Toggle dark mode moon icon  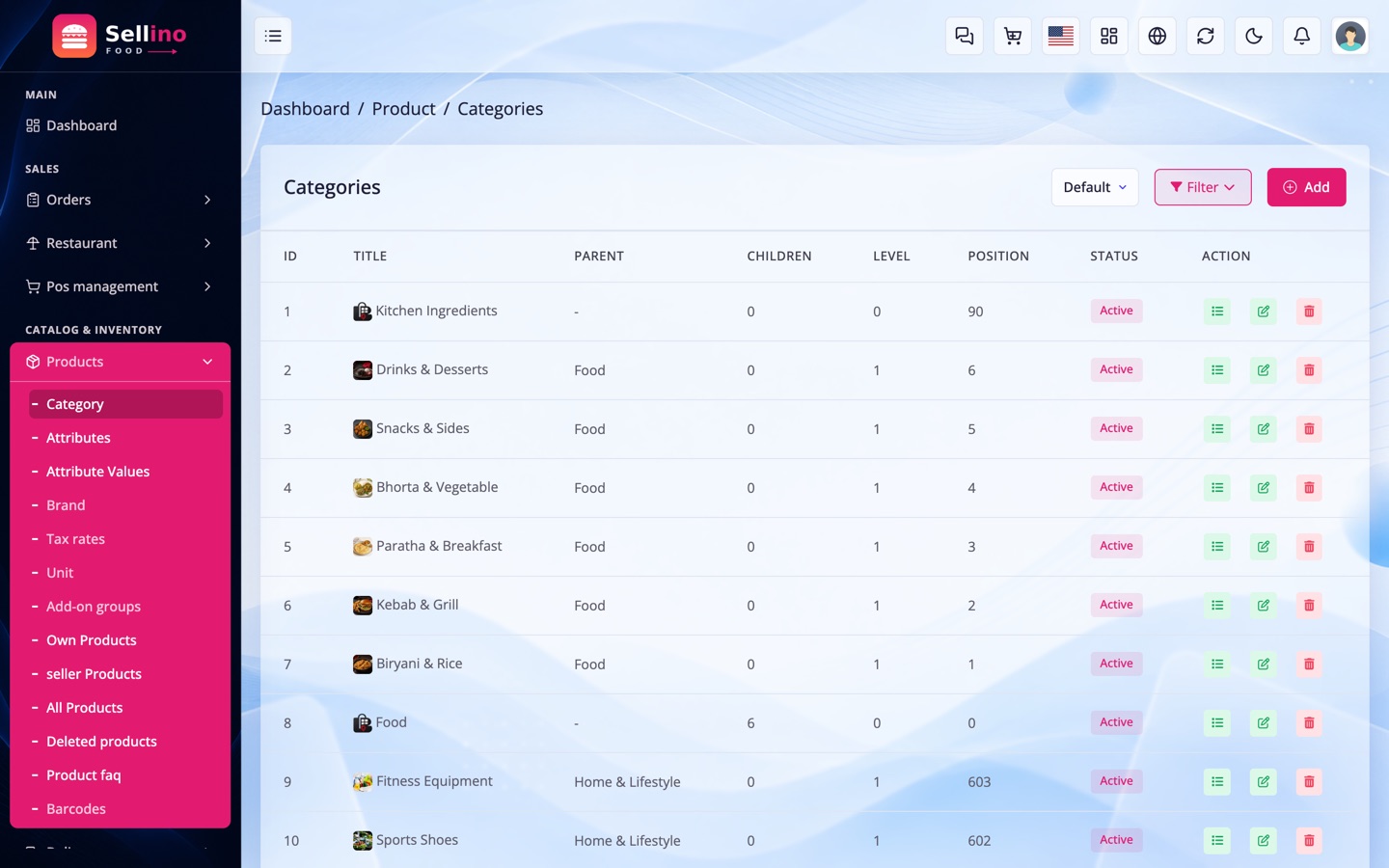[x=1254, y=36]
